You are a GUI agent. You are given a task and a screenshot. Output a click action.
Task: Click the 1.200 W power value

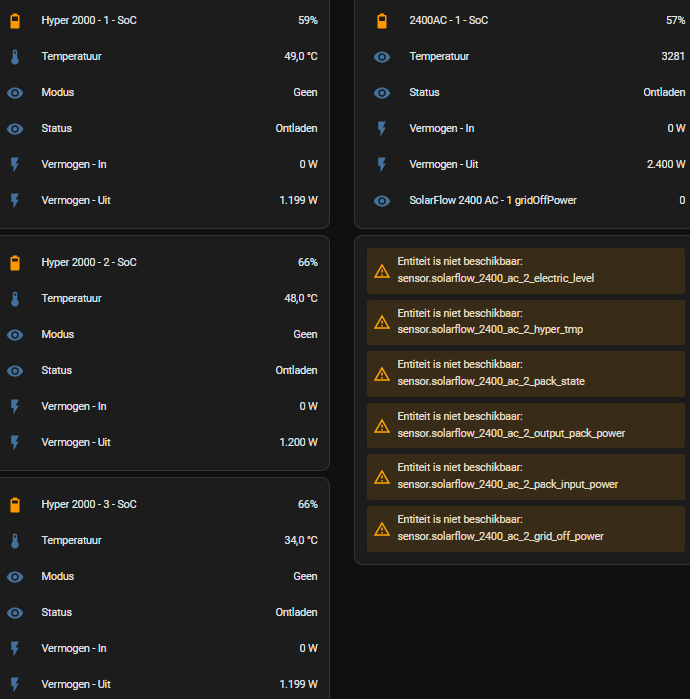(298, 443)
